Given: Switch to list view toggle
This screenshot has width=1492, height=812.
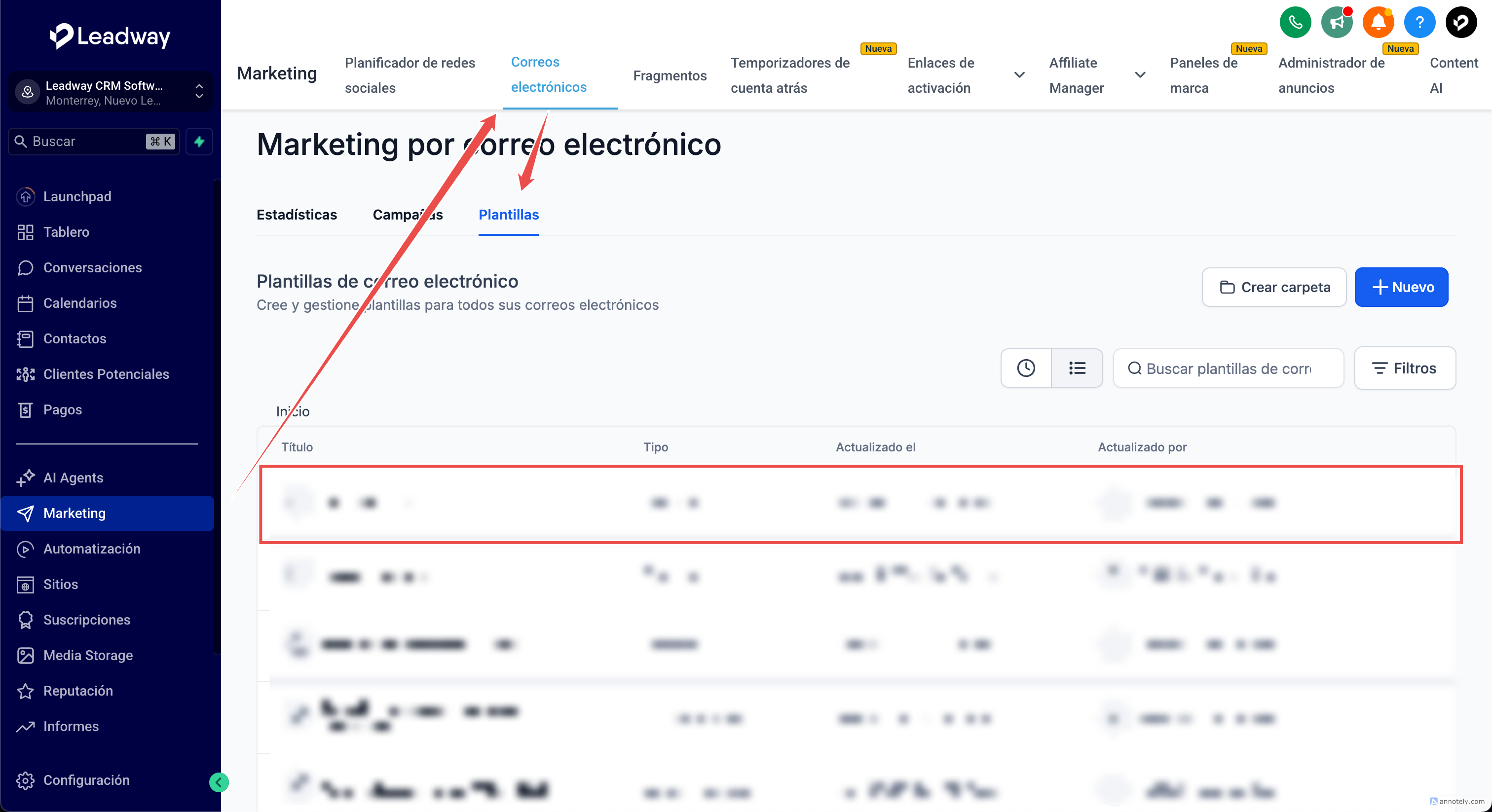Looking at the screenshot, I should pyautogui.click(x=1077, y=368).
